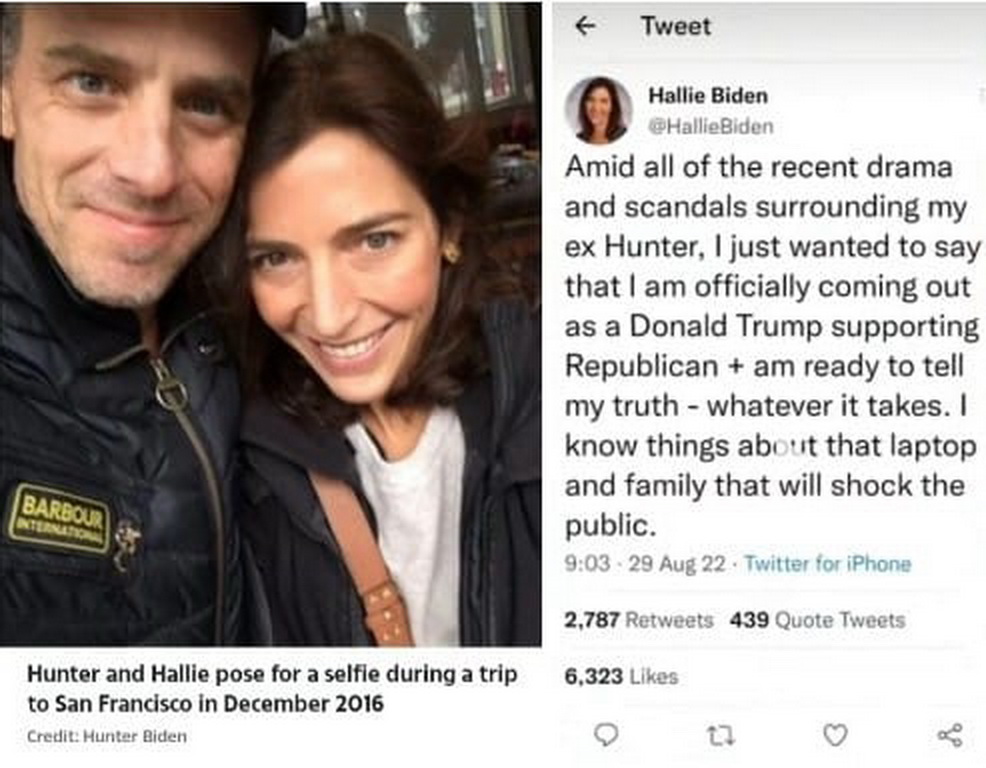This screenshot has width=986, height=768.
Task: Open the round profile avatar in the tweet
Action: point(598,109)
